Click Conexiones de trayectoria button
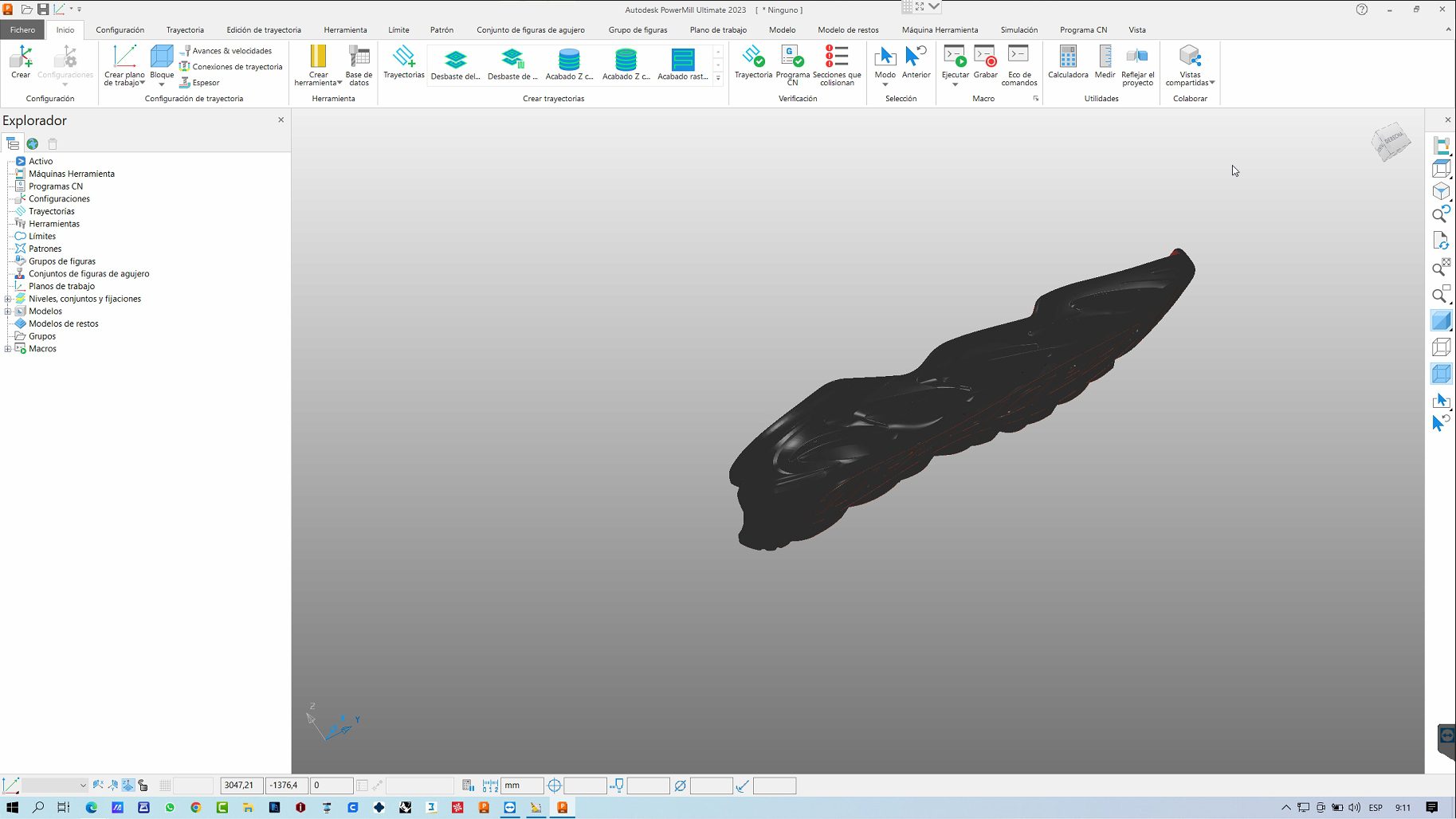 click(237, 67)
